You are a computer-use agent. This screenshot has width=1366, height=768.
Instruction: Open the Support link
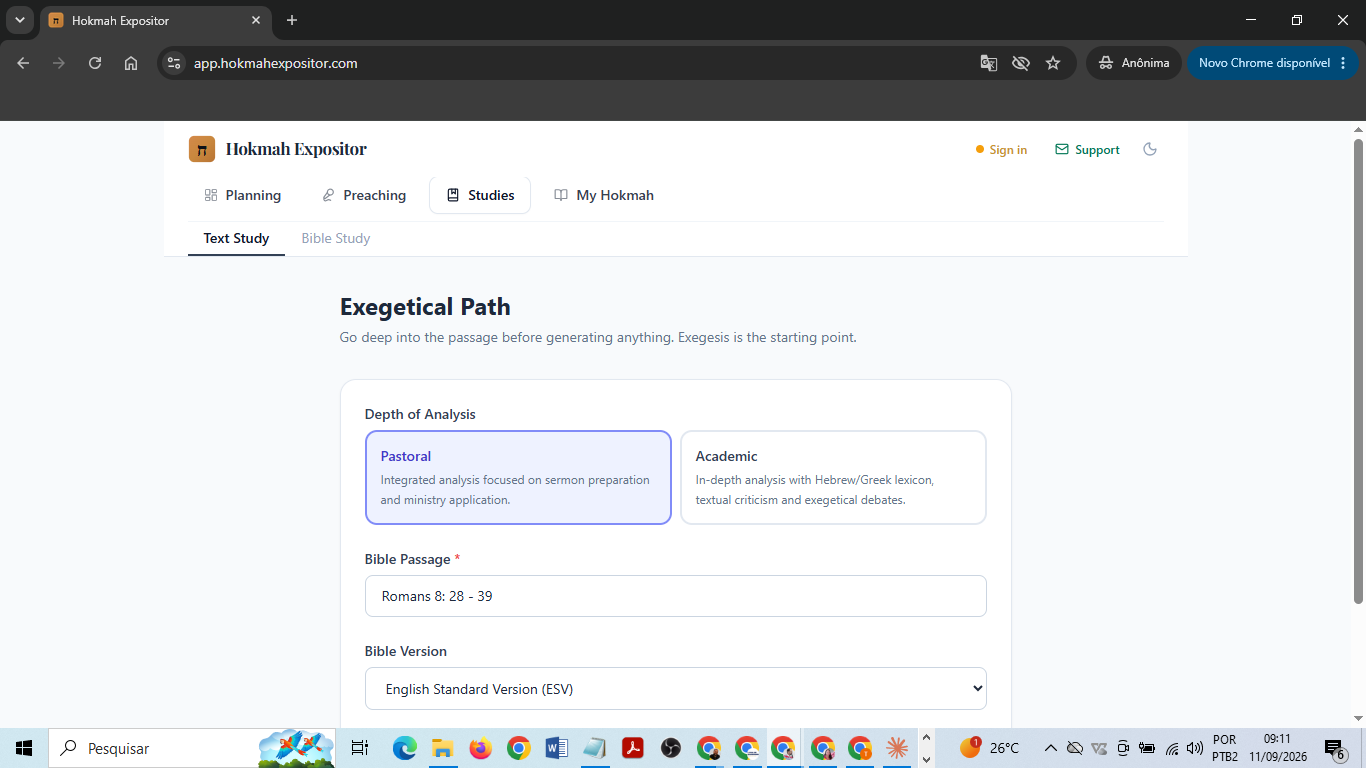coord(1087,150)
